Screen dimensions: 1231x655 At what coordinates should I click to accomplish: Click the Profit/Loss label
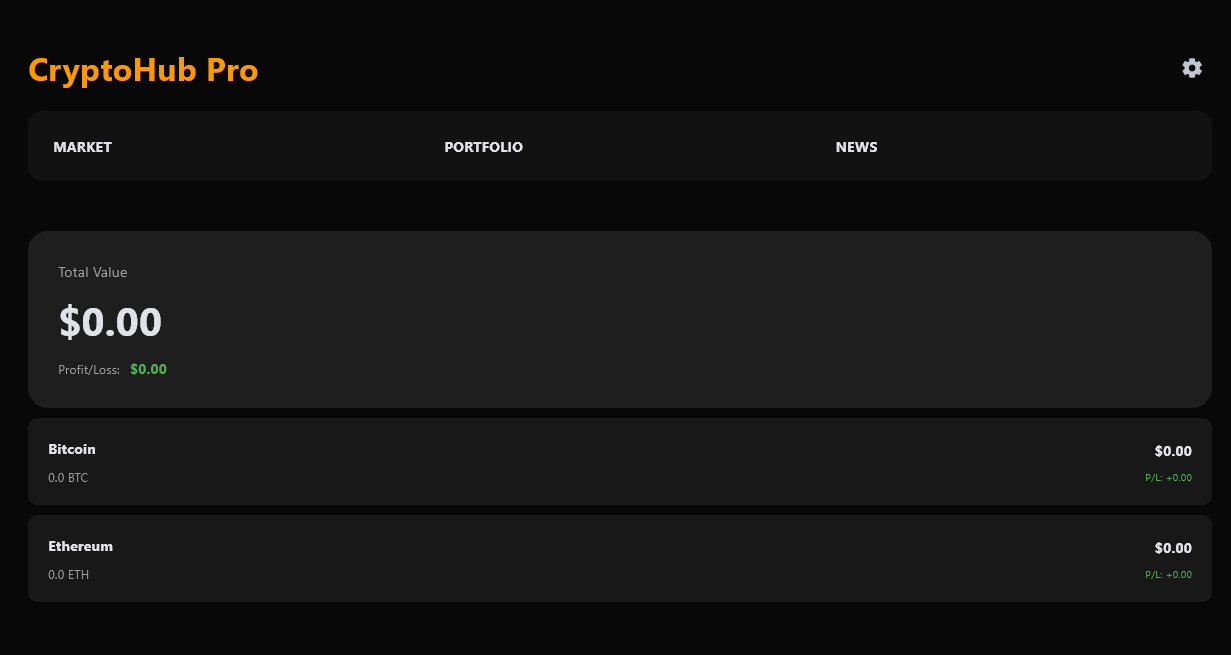coord(89,370)
